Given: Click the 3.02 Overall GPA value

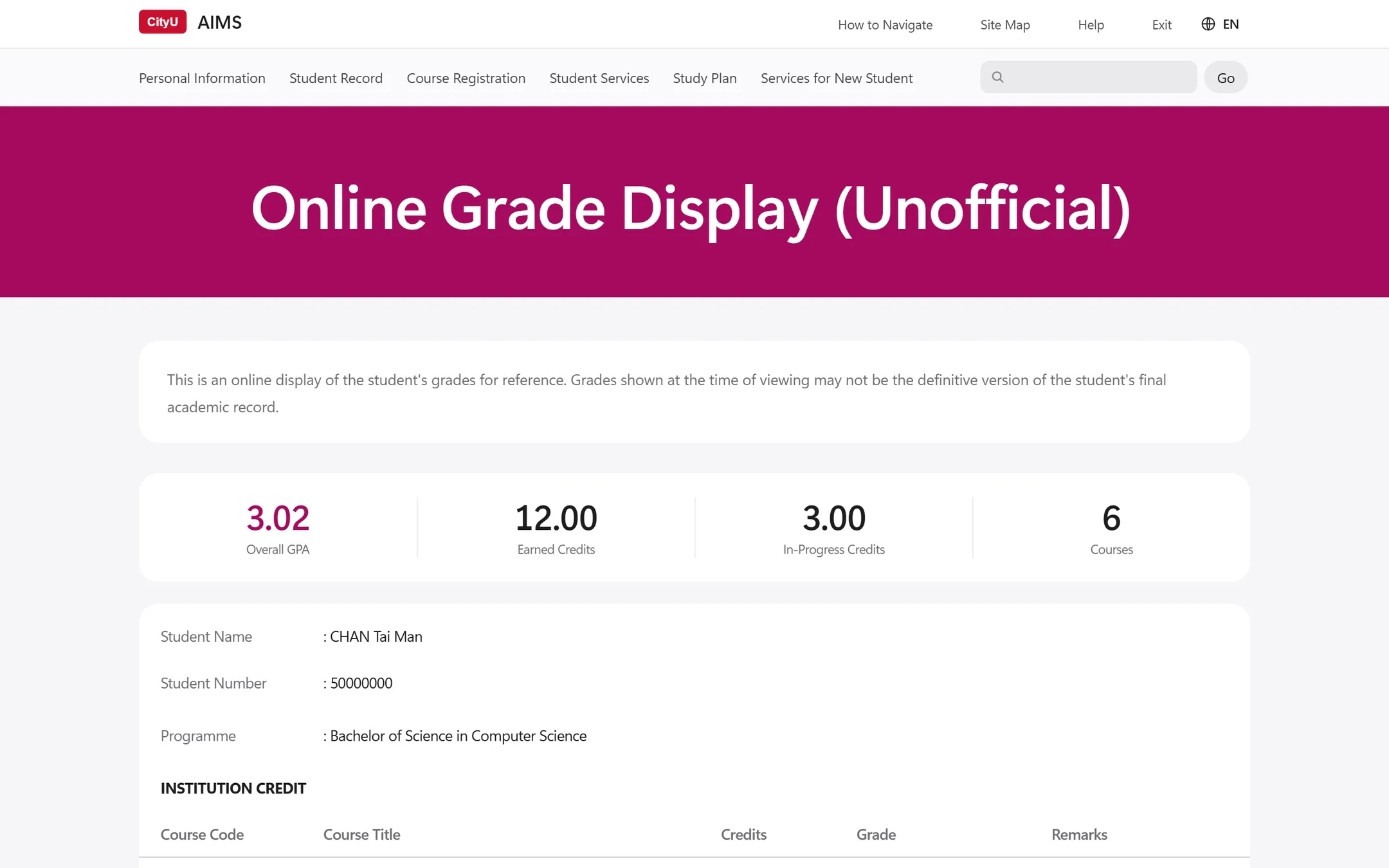Looking at the screenshot, I should click(278, 518).
